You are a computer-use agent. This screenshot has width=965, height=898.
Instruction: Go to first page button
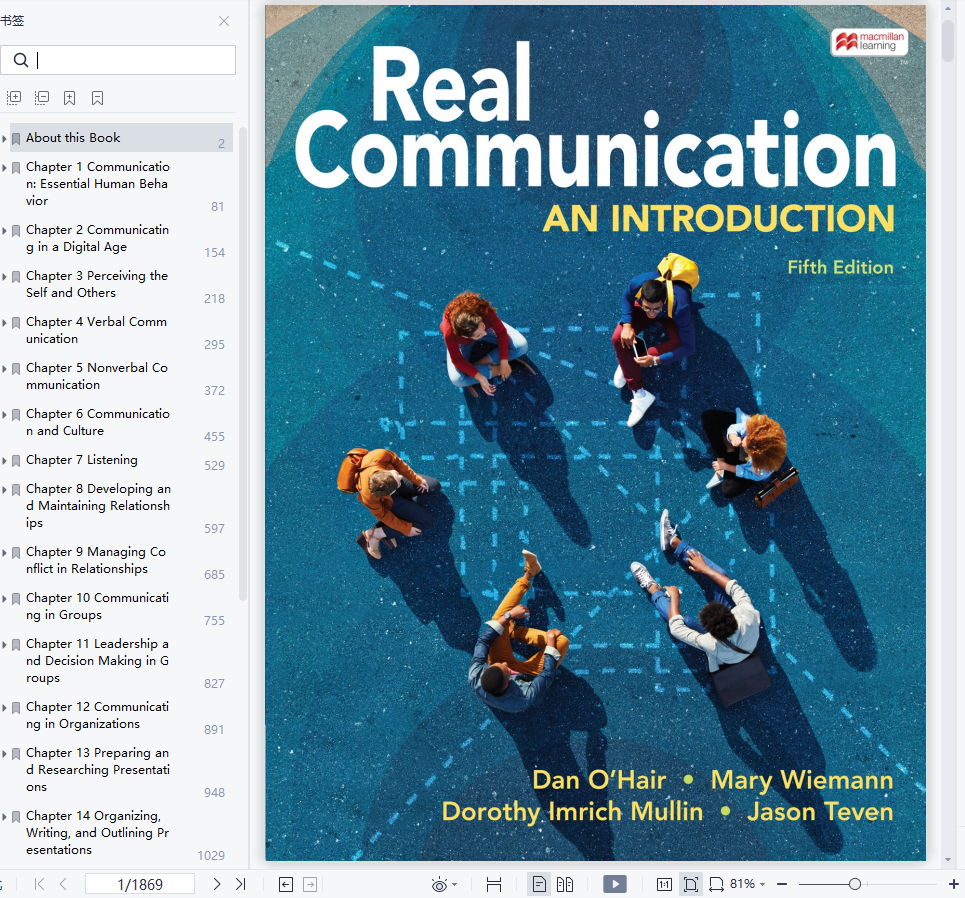(x=39, y=884)
